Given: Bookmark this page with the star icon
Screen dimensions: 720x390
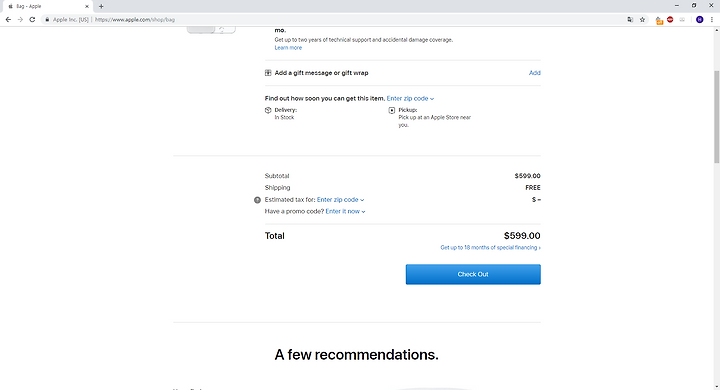Looking at the screenshot, I should pyautogui.click(x=642, y=20).
